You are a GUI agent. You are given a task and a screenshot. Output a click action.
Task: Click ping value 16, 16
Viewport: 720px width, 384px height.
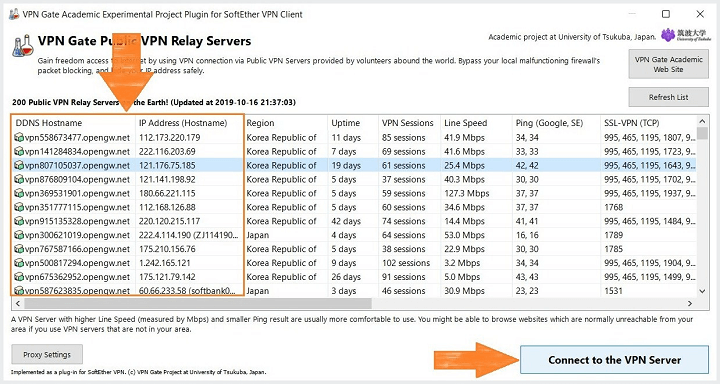coord(527,235)
